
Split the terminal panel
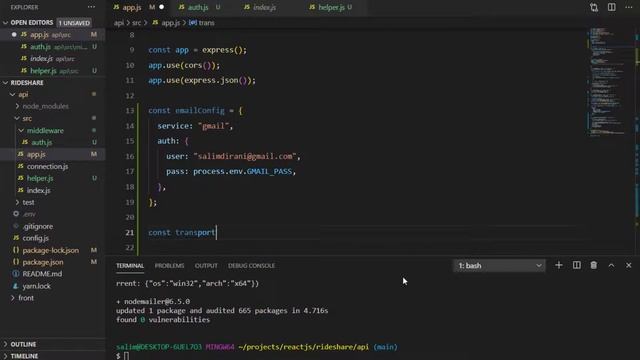576,265
